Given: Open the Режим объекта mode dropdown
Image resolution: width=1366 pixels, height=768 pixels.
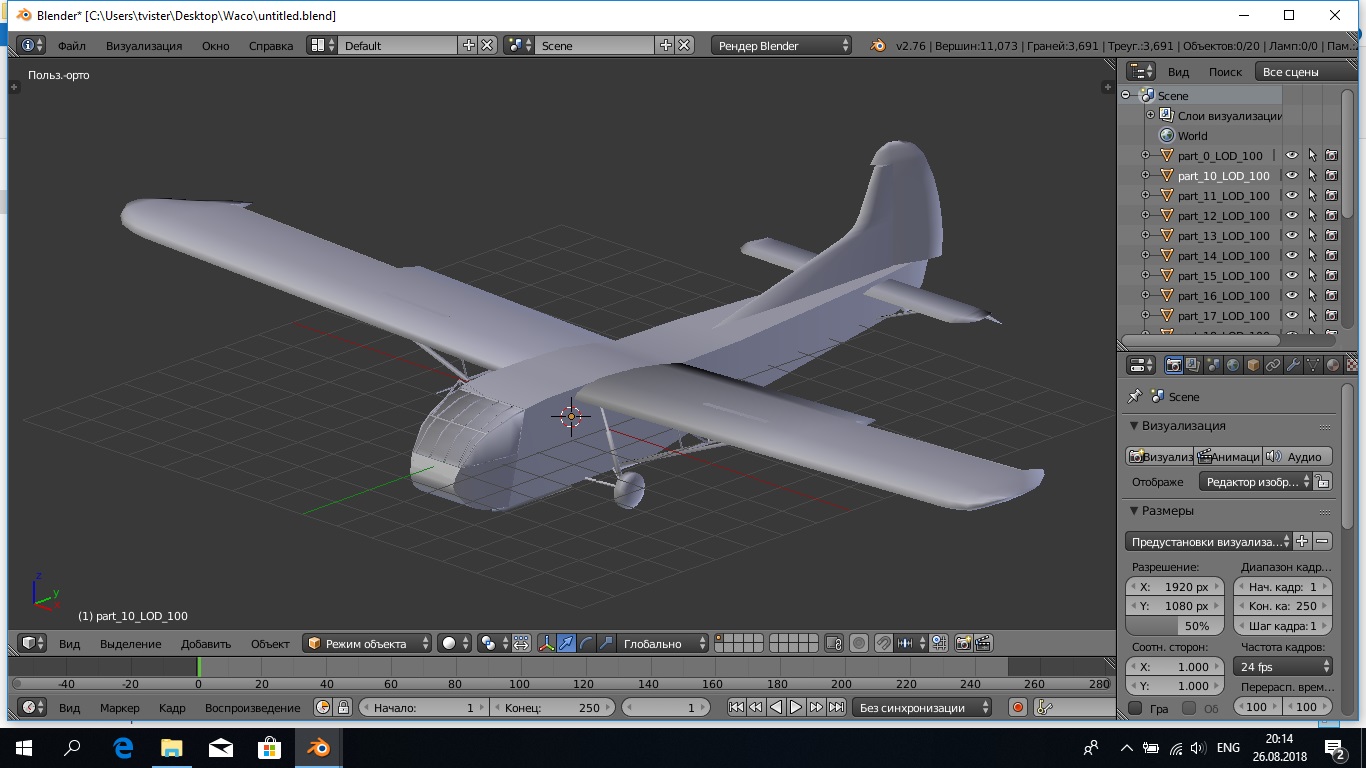Looking at the screenshot, I should [x=367, y=643].
